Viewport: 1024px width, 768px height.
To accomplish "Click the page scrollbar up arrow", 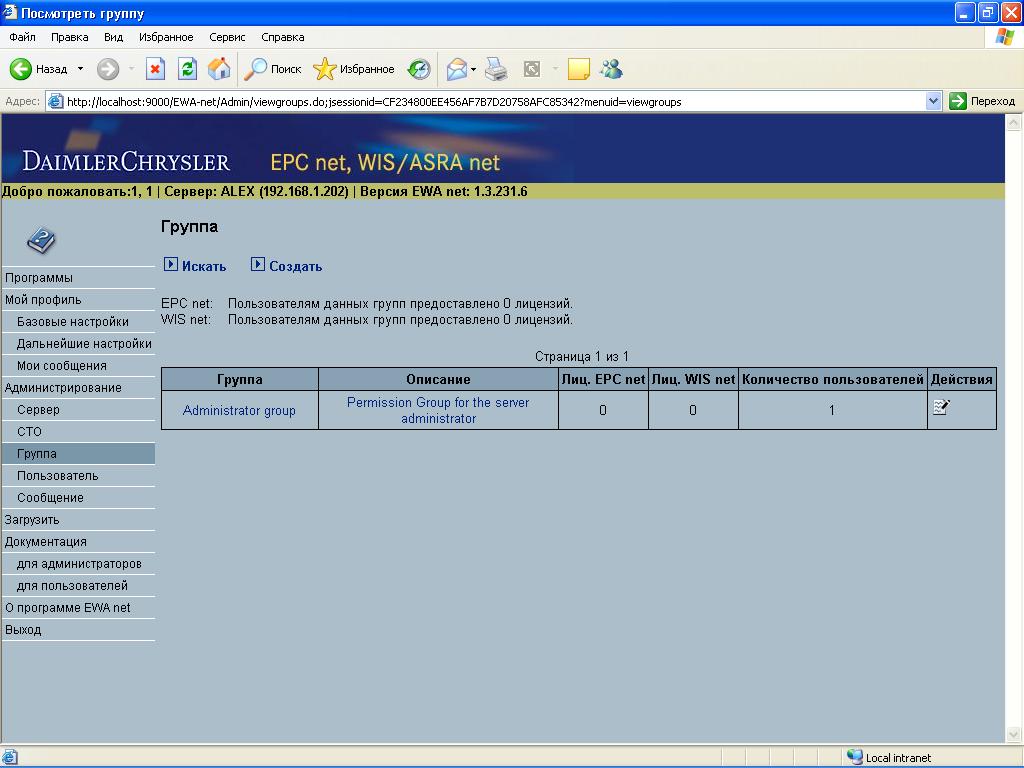I will [1014, 122].
